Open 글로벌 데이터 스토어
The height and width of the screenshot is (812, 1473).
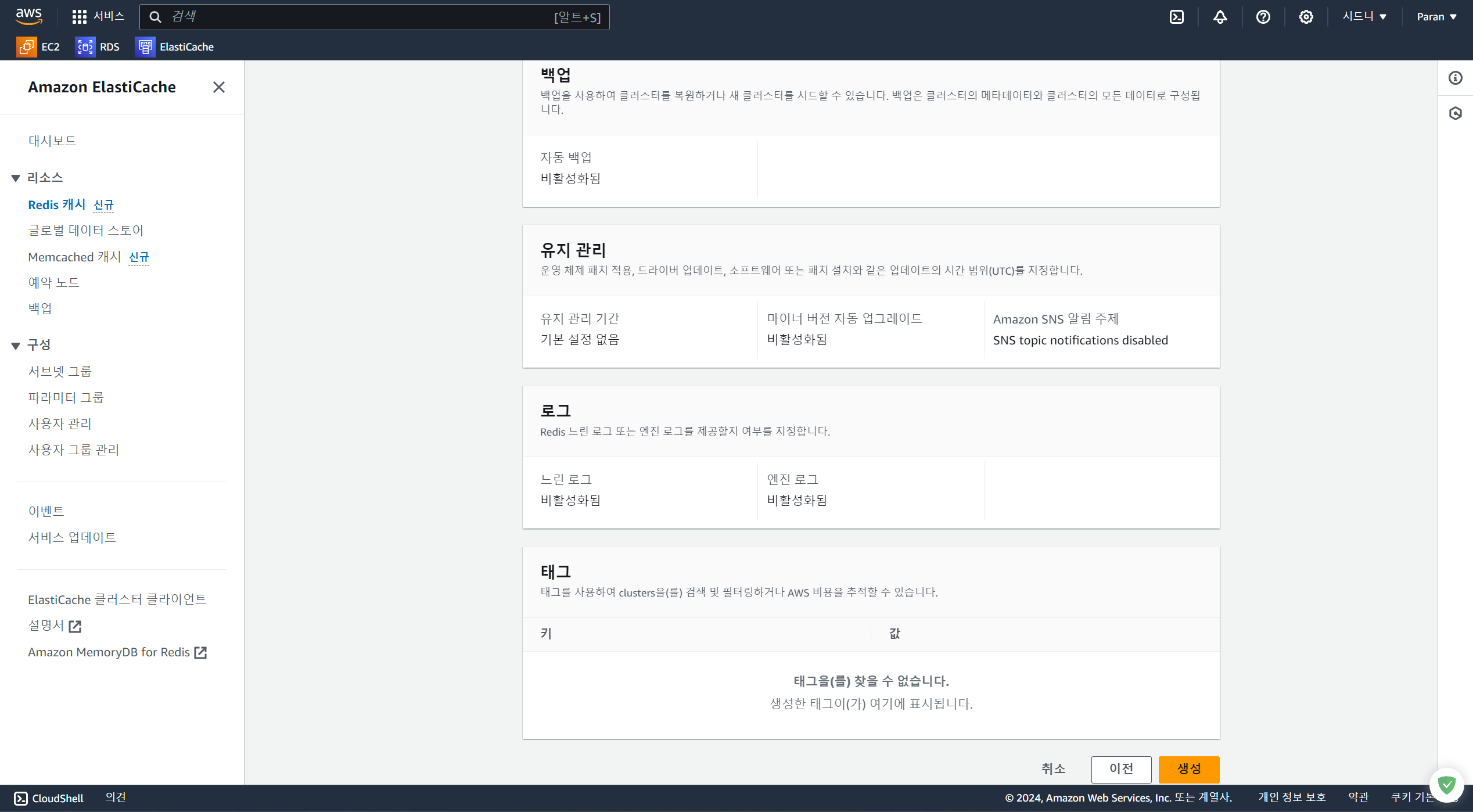tap(85, 231)
